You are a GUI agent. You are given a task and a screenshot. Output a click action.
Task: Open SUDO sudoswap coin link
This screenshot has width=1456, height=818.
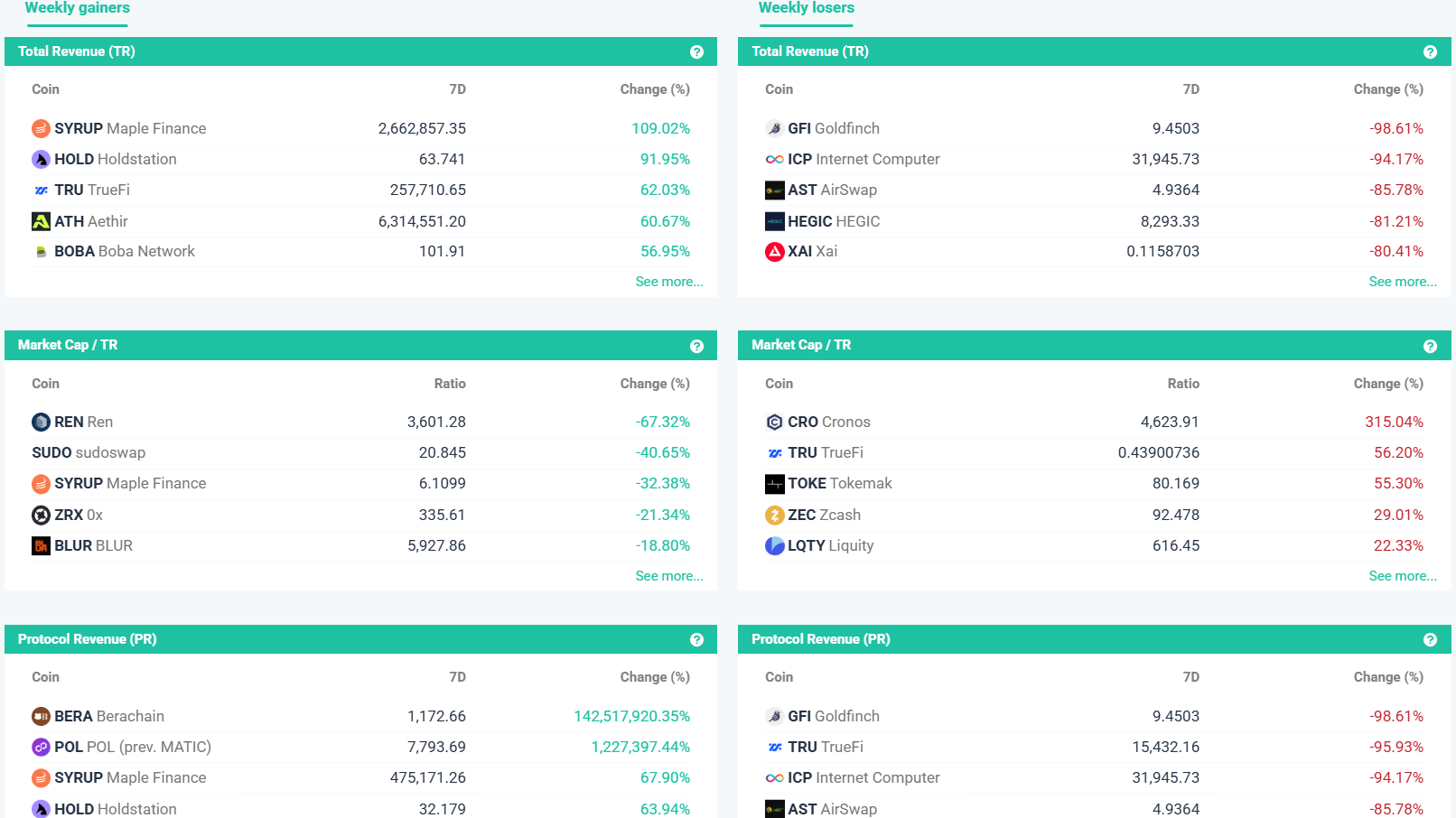89,452
